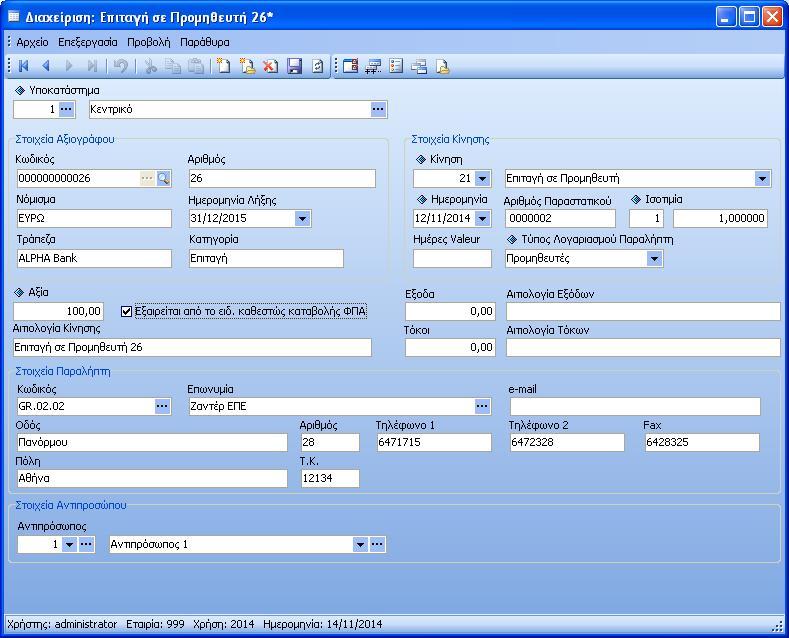Expand the Προμηθευτές account type dropdown
The image size is (789, 638).
pos(654,259)
